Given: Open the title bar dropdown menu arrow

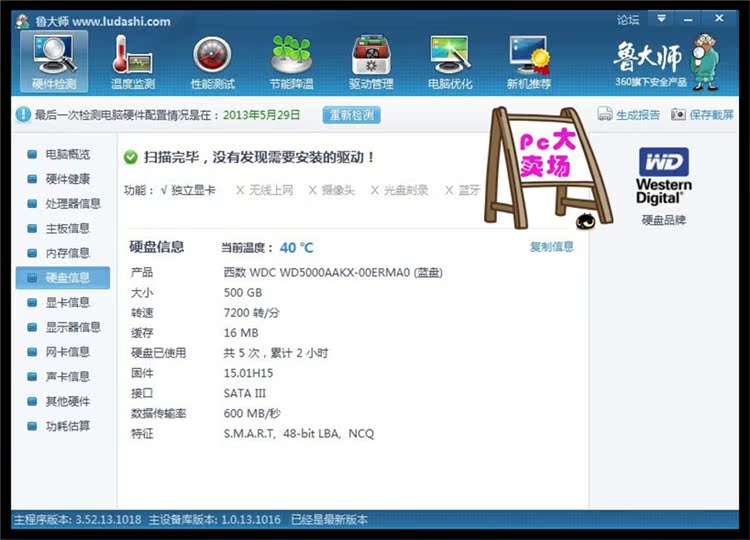Looking at the screenshot, I should tap(661, 19).
